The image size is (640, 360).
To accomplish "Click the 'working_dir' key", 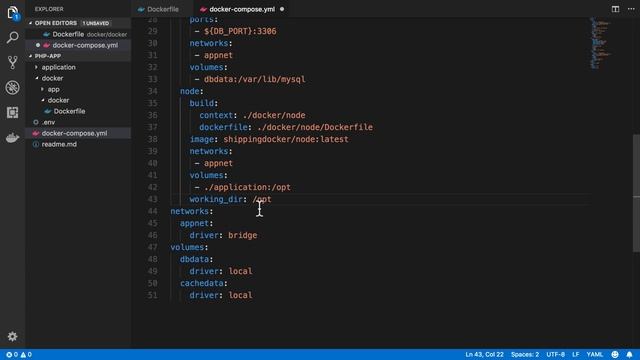I will (216, 199).
